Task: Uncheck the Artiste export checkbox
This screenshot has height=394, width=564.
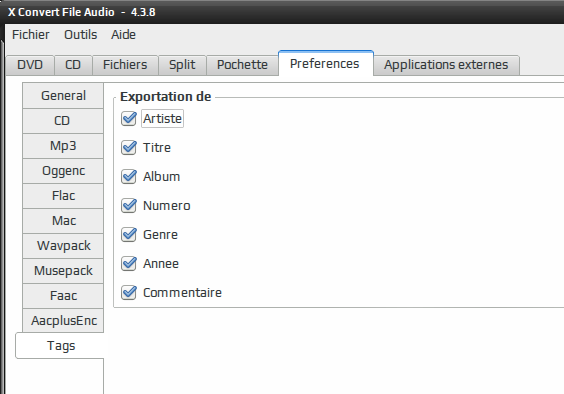Action: click(128, 118)
